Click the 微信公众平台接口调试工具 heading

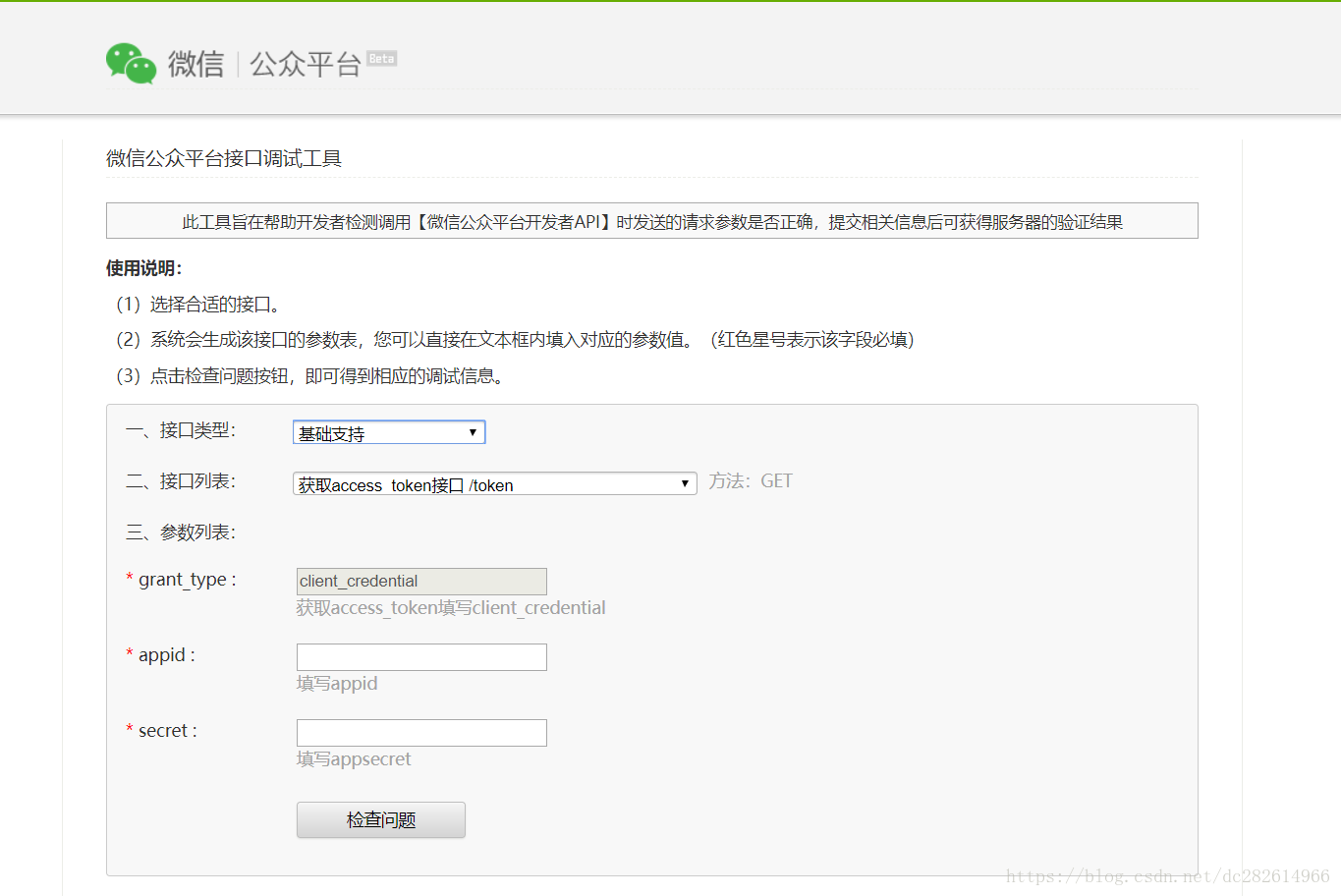pyautogui.click(x=224, y=158)
